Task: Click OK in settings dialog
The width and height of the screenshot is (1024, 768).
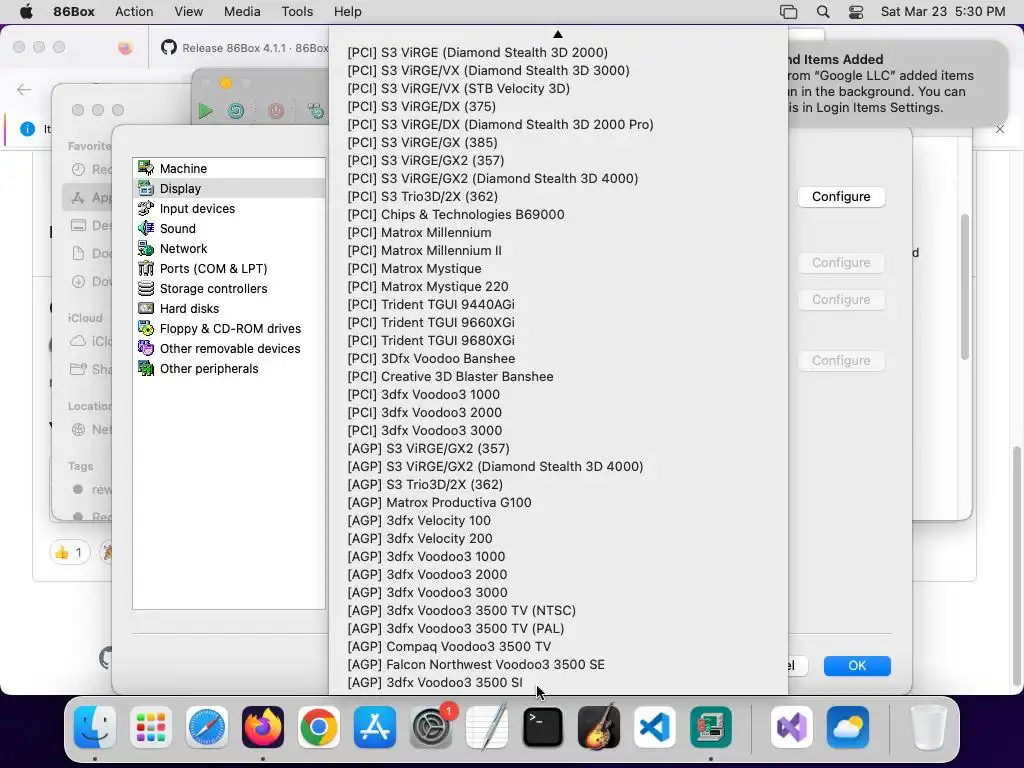Action: coord(857,665)
